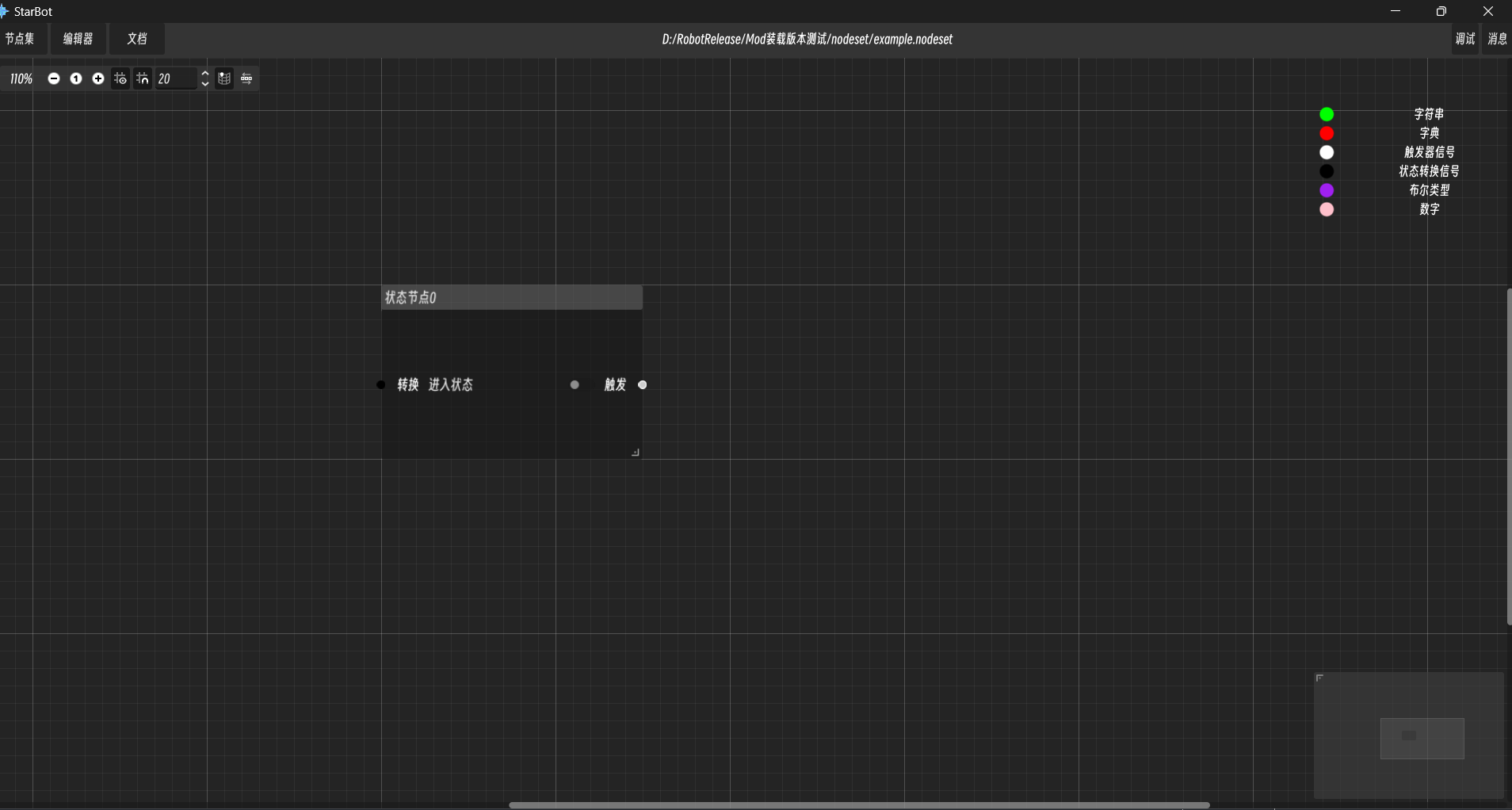Screen dimensions: 1512x810
Task: Click the 状态转换信号 legend label
Action: pyautogui.click(x=1429, y=171)
